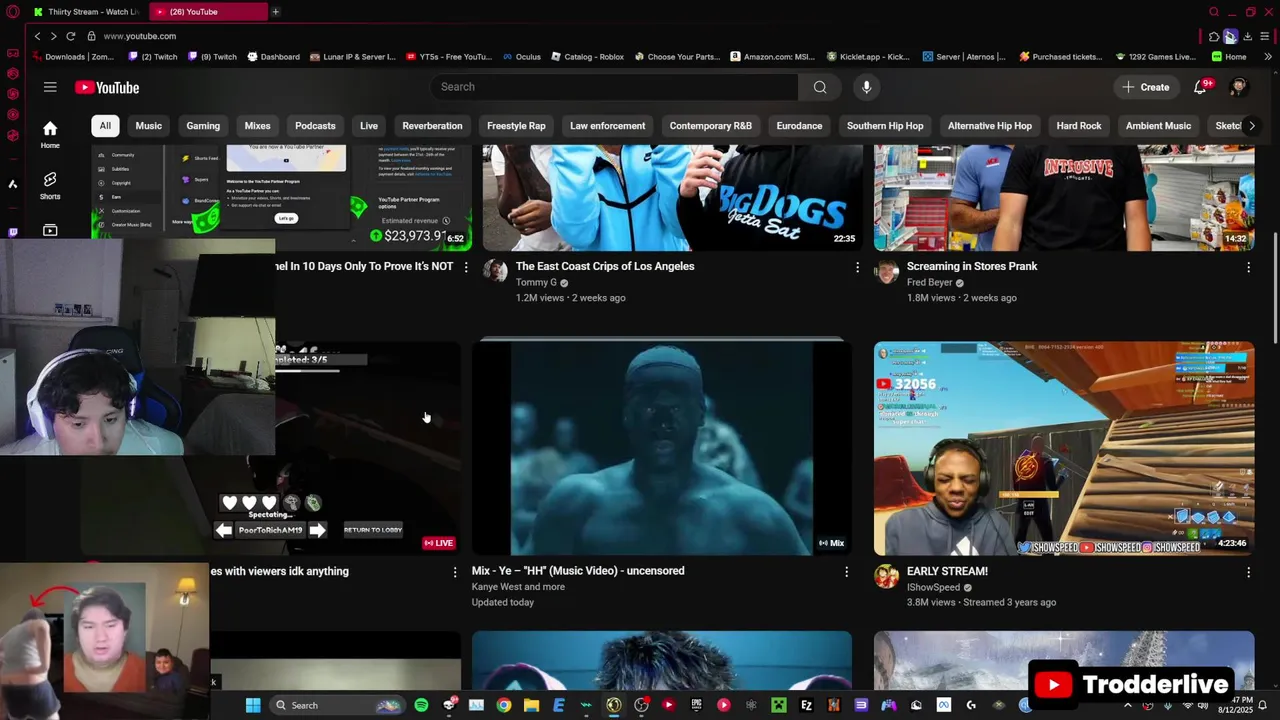Image resolution: width=1280 pixels, height=720 pixels.
Task: Click the Fred Beyer channel avatar
Action: click(x=886, y=273)
